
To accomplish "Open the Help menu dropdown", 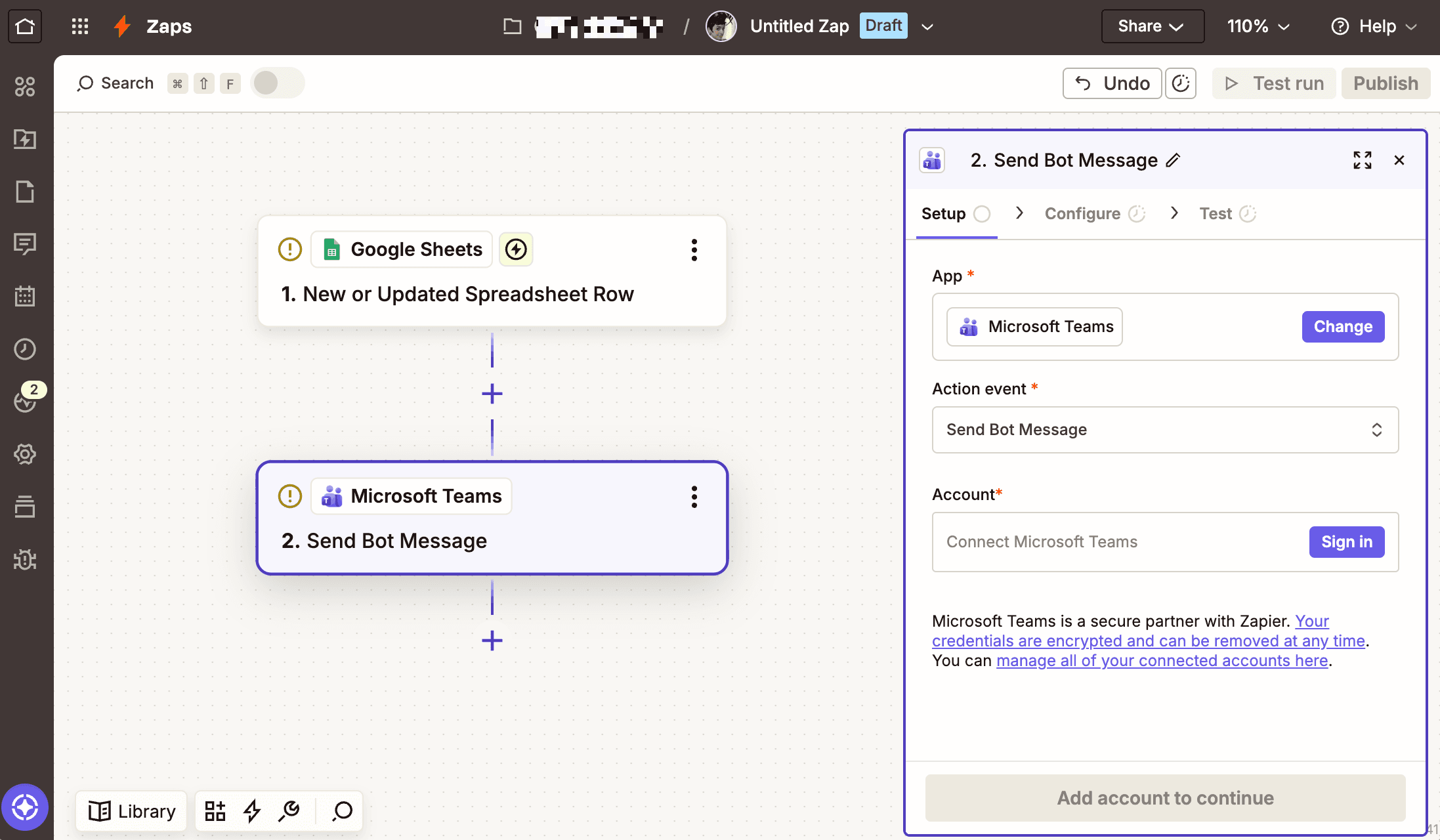I will coord(1374,26).
